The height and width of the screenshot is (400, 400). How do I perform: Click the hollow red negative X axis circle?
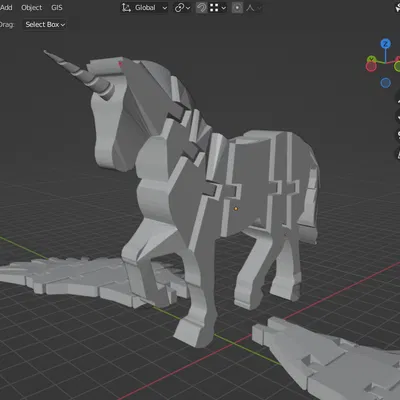pyautogui.click(x=371, y=66)
